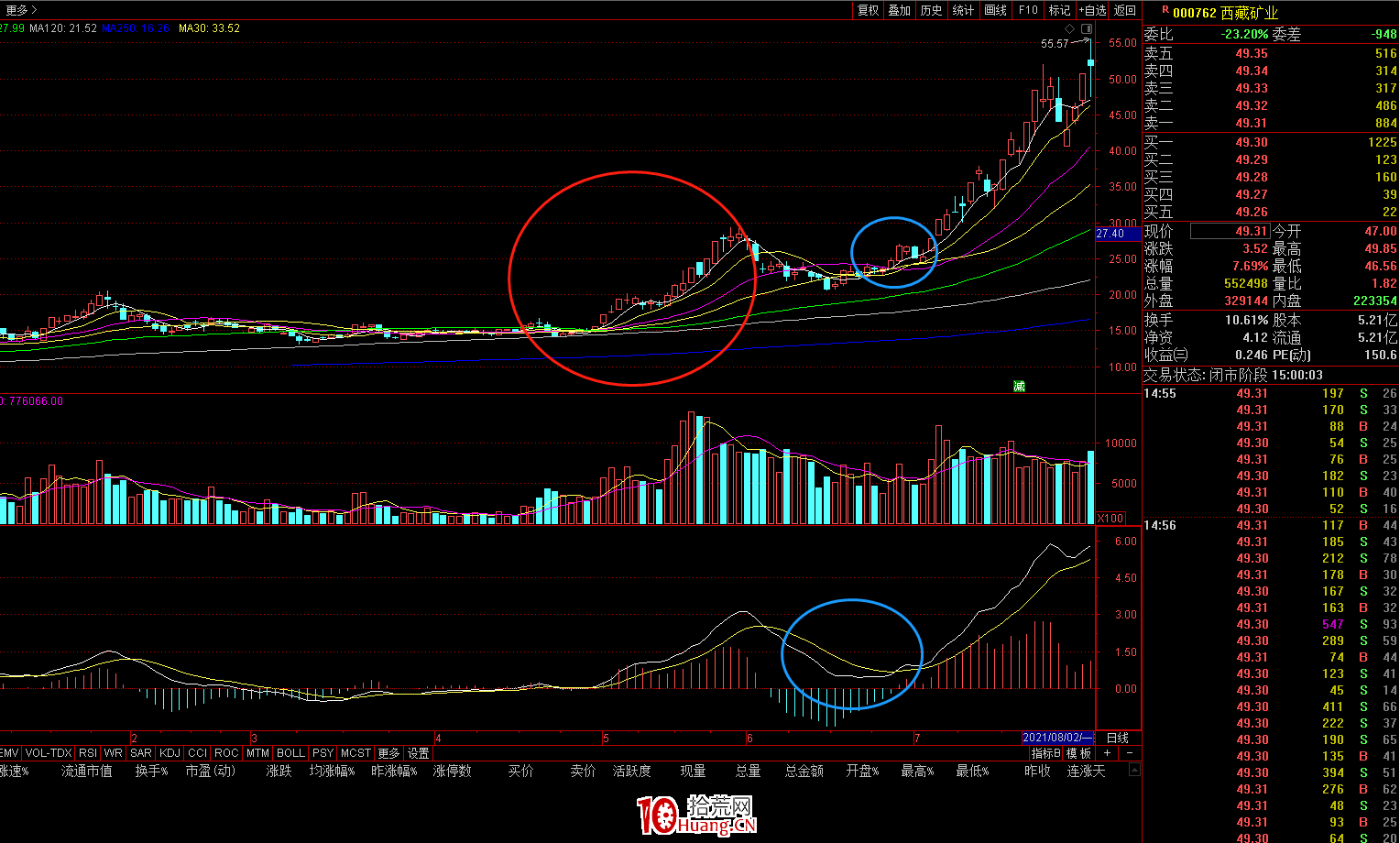Image resolution: width=1400 pixels, height=843 pixels.
Task: Select the PSY indicator tab
Action: click(323, 753)
